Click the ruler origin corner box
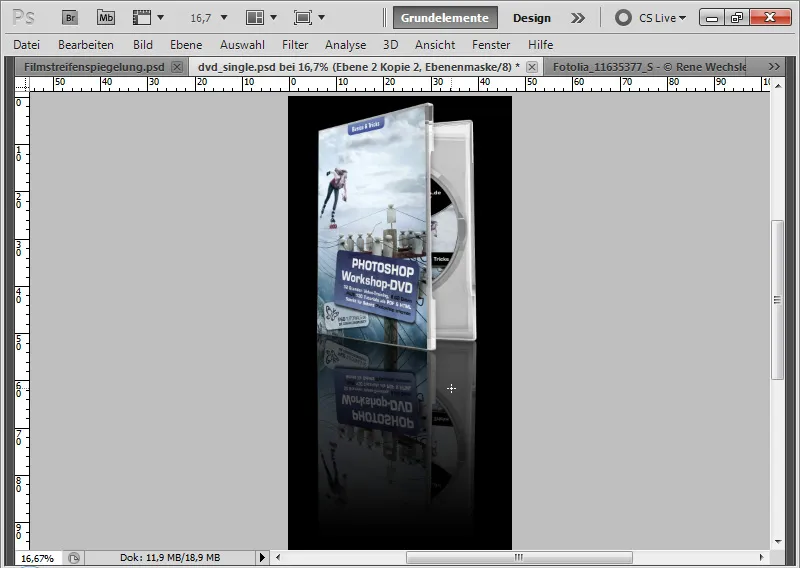This screenshot has width=800, height=568. point(22,84)
